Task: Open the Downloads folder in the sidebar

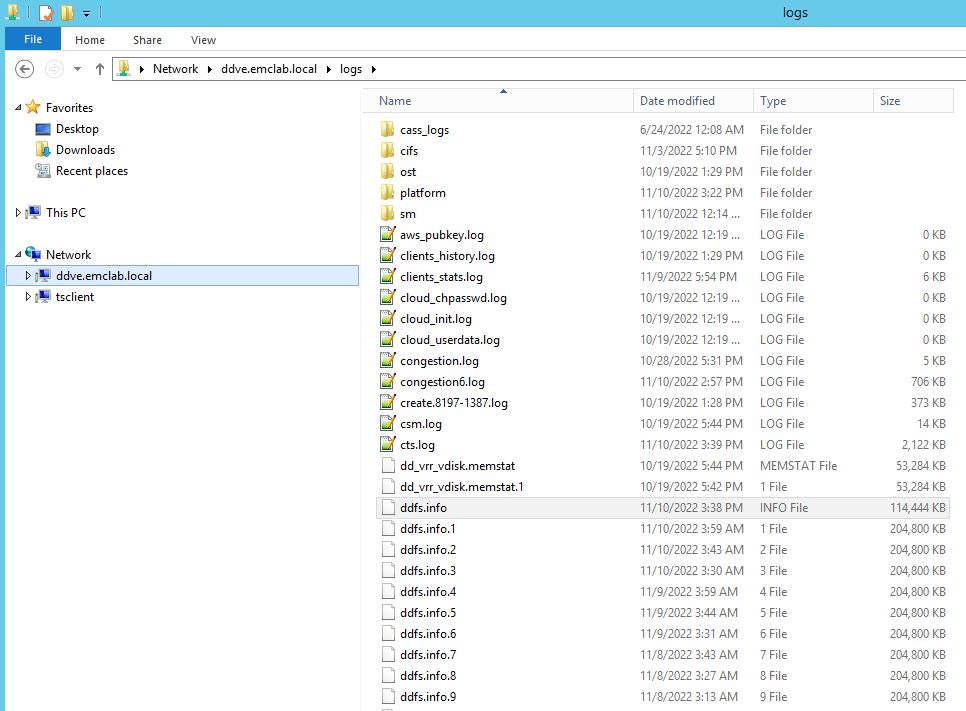Action: click(83, 149)
